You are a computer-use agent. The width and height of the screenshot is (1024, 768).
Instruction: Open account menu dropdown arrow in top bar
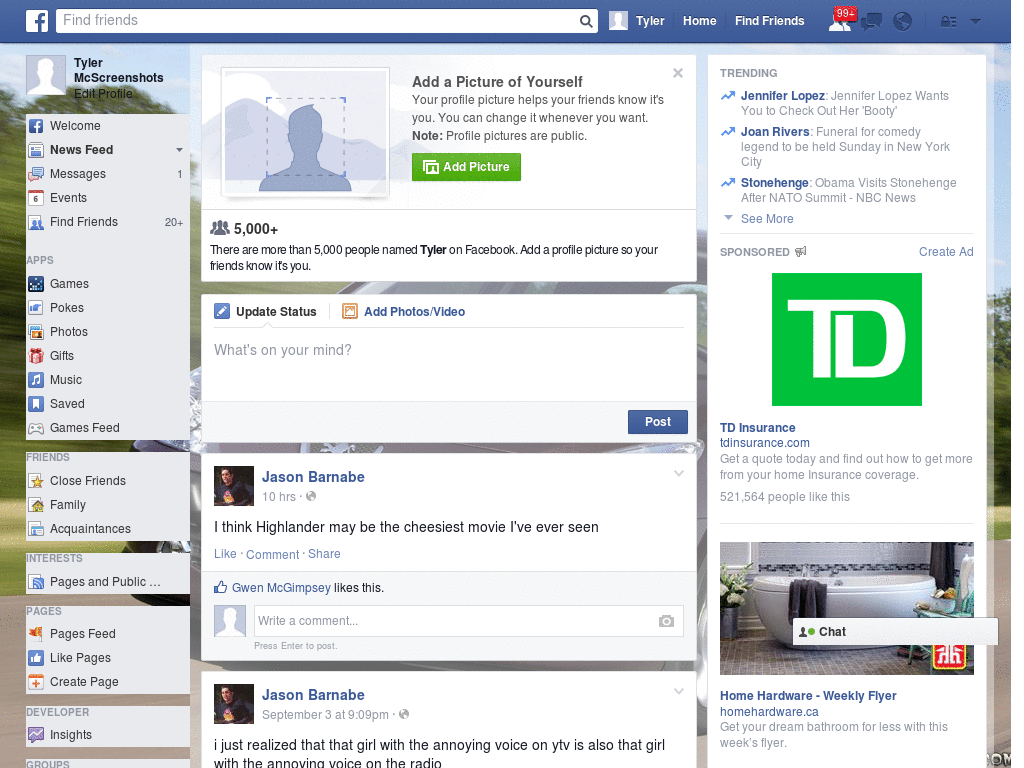tap(976, 22)
